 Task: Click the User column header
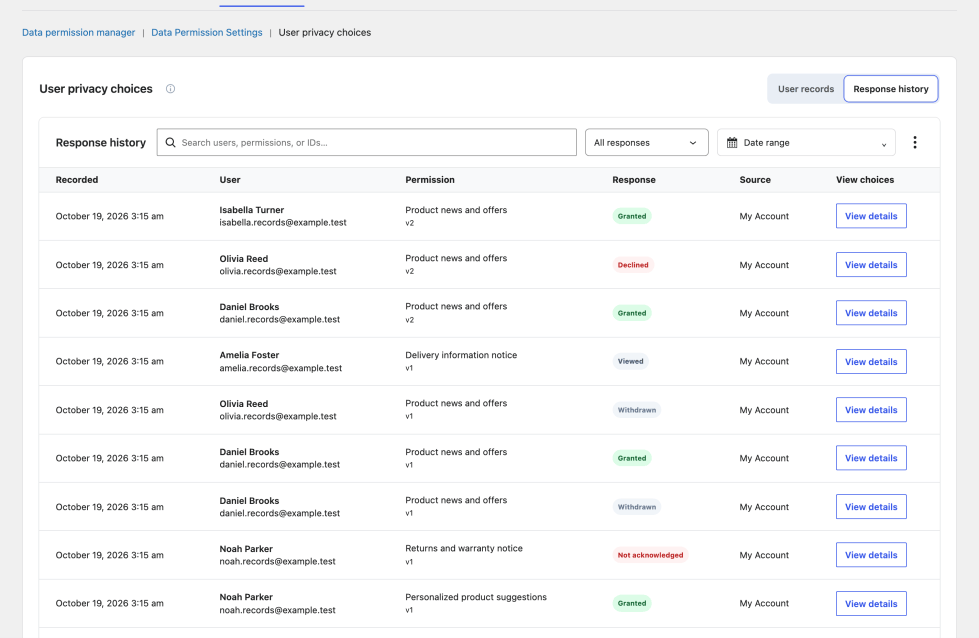230,180
